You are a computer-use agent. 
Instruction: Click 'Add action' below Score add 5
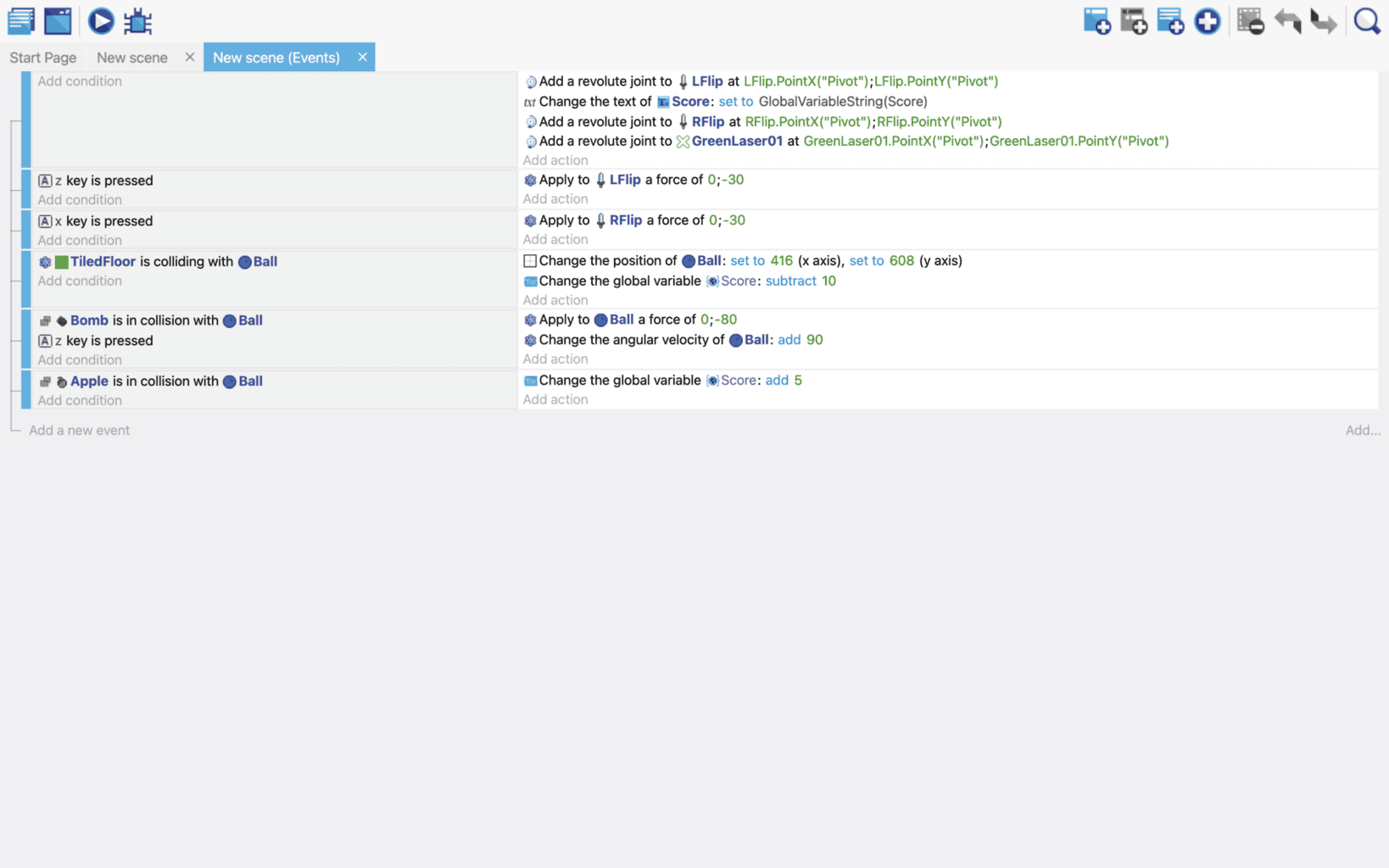pyautogui.click(x=555, y=400)
